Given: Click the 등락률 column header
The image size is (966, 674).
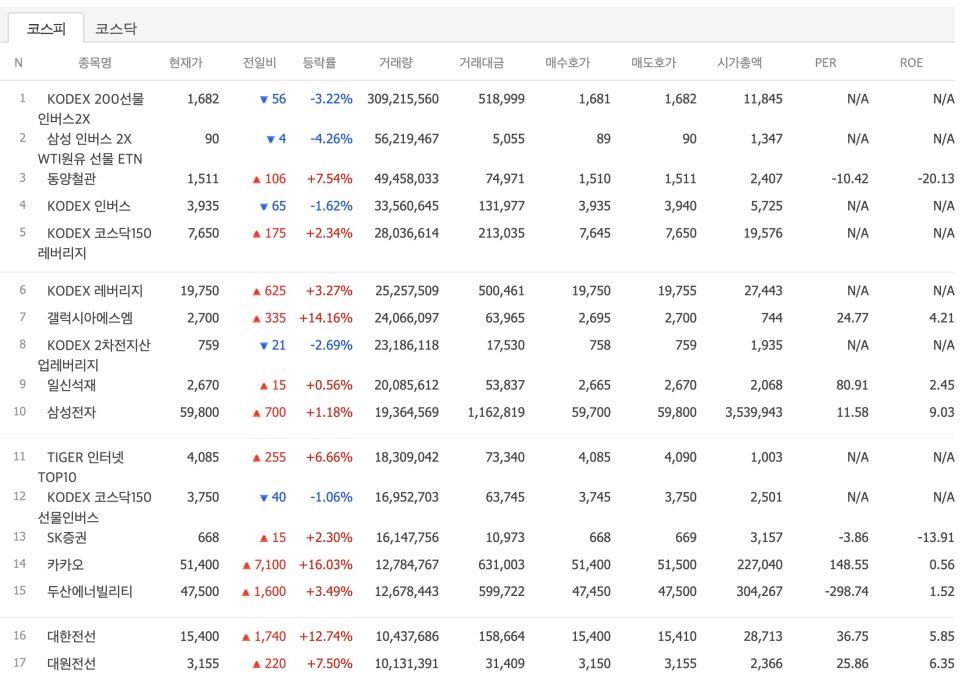Looking at the screenshot, I should point(319,62).
